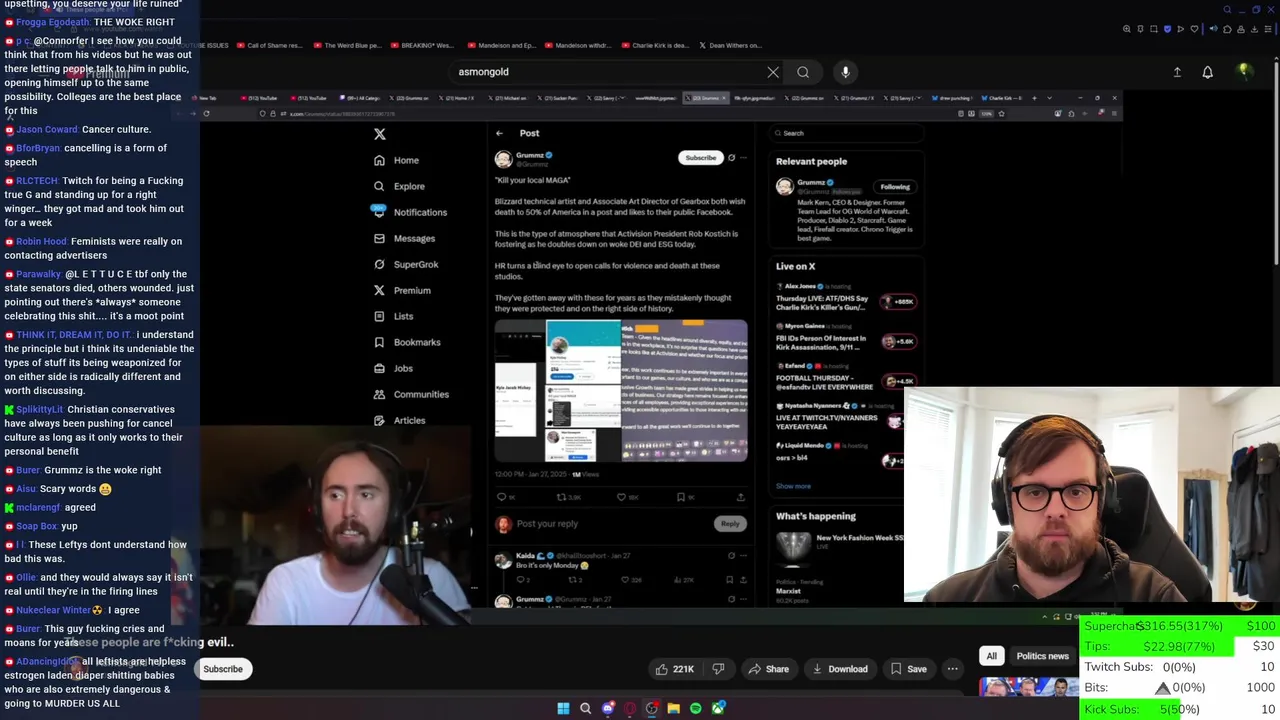
Task: Open Mandelson and Ep... bookmark
Action: [502, 45]
